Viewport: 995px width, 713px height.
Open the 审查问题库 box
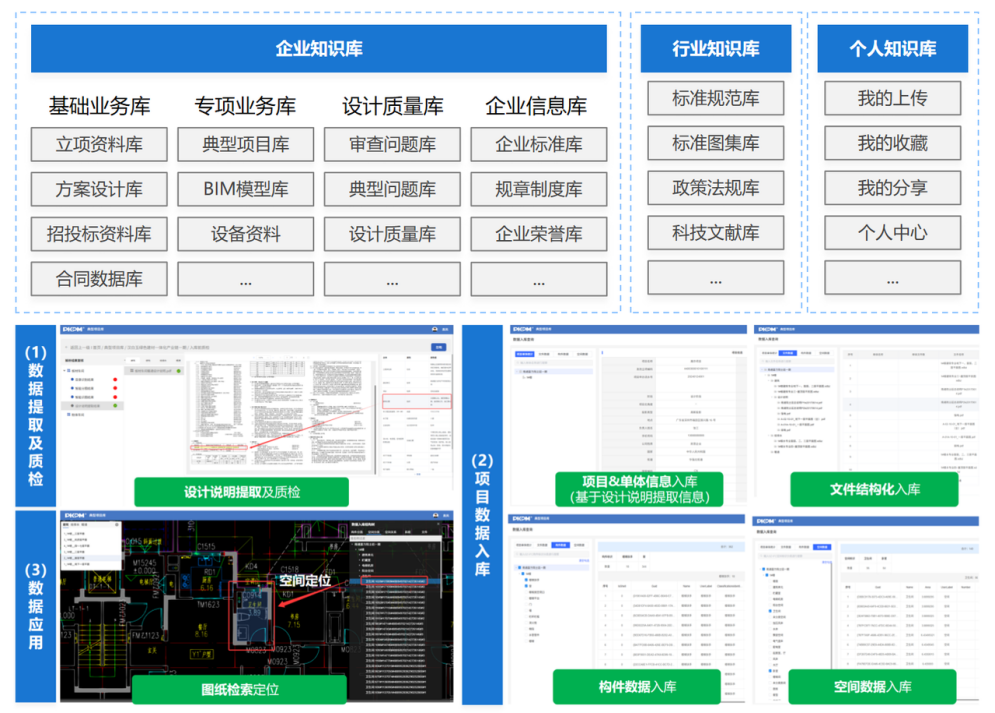(x=392, y=145)
